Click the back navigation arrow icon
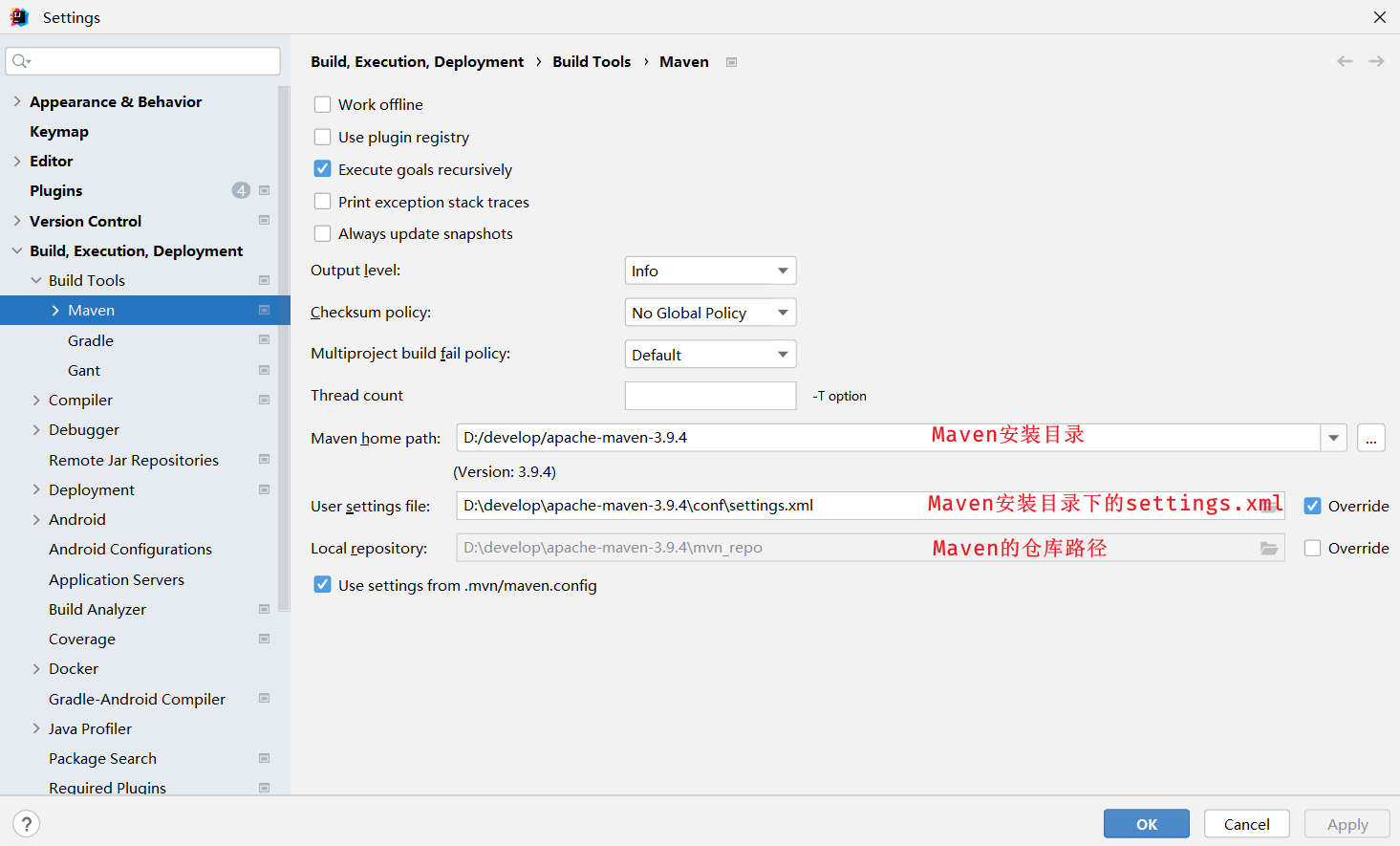 (x=1345, y=61)
